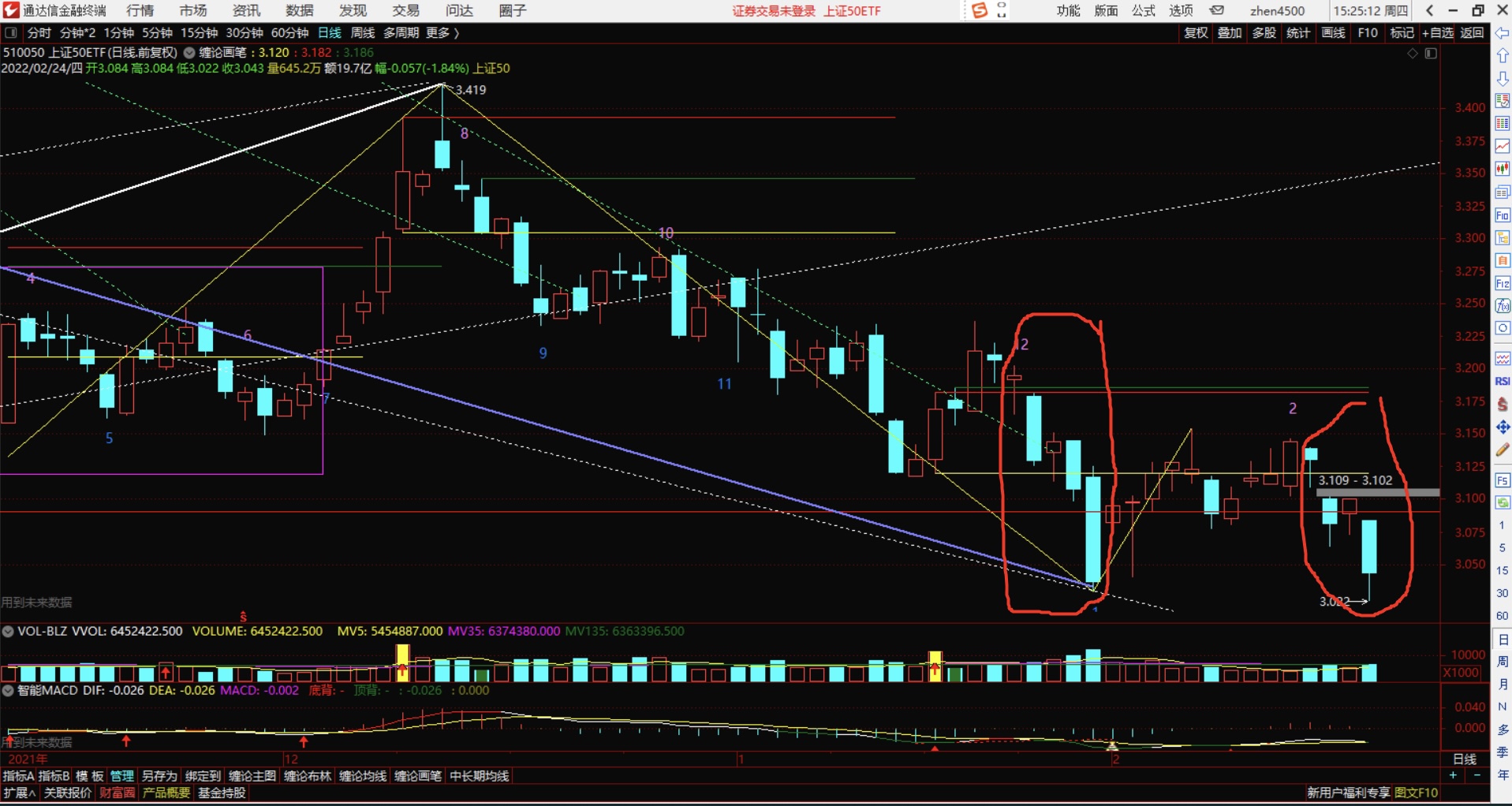Click the RSI indicator icon
1512x806 pixels.
pos(1503,381)
